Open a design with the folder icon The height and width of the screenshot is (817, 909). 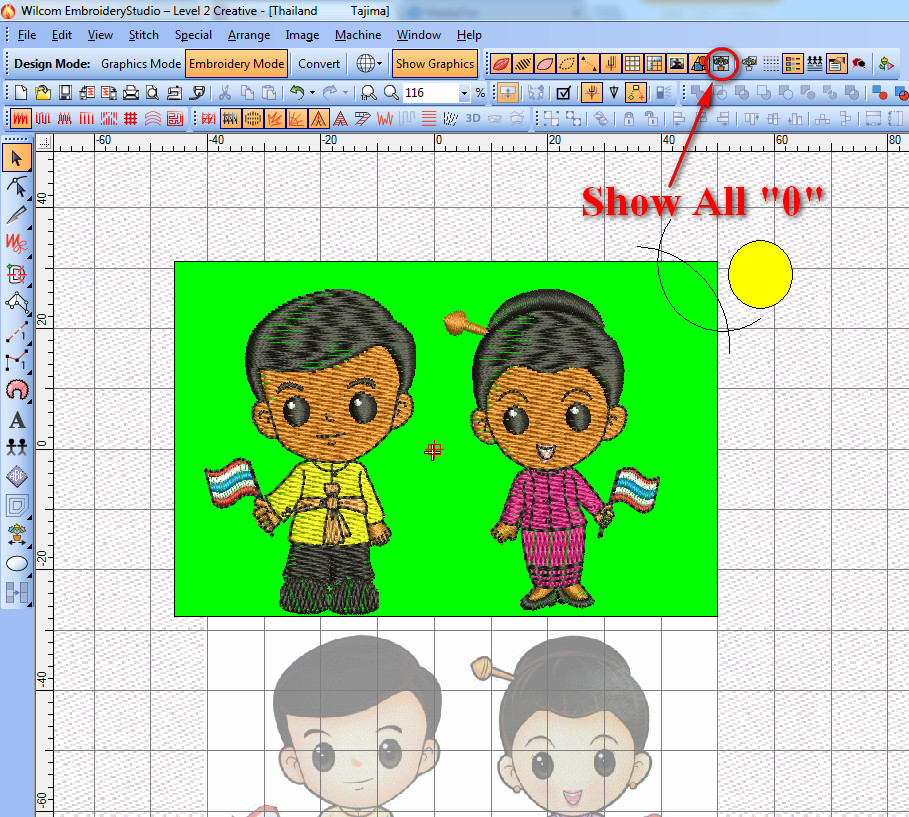pos(42,93)
